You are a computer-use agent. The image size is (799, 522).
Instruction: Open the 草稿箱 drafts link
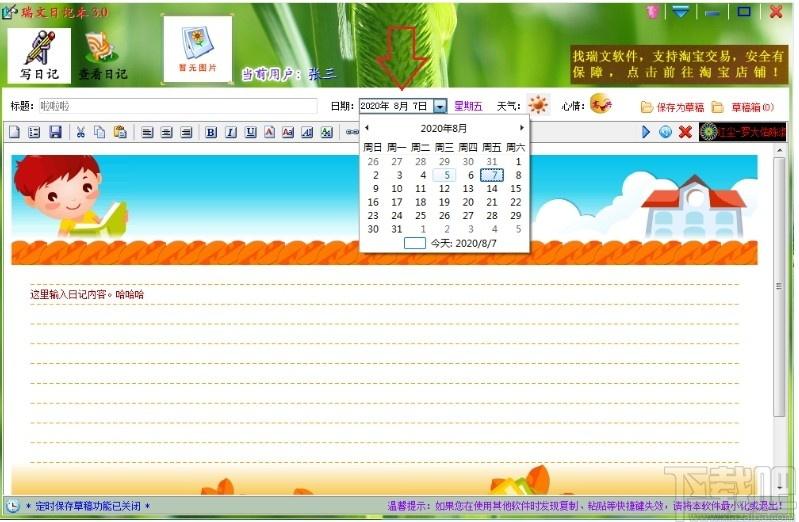point(743,107)
